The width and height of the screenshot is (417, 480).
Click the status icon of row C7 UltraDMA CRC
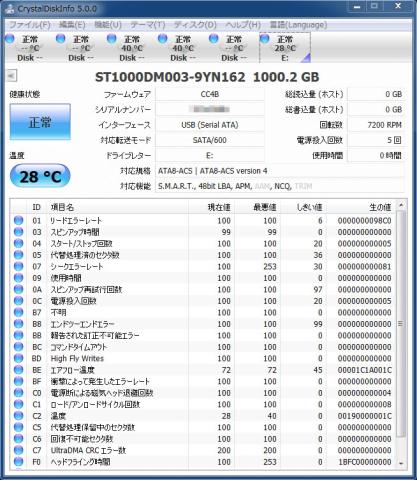(x=19, y=450)
